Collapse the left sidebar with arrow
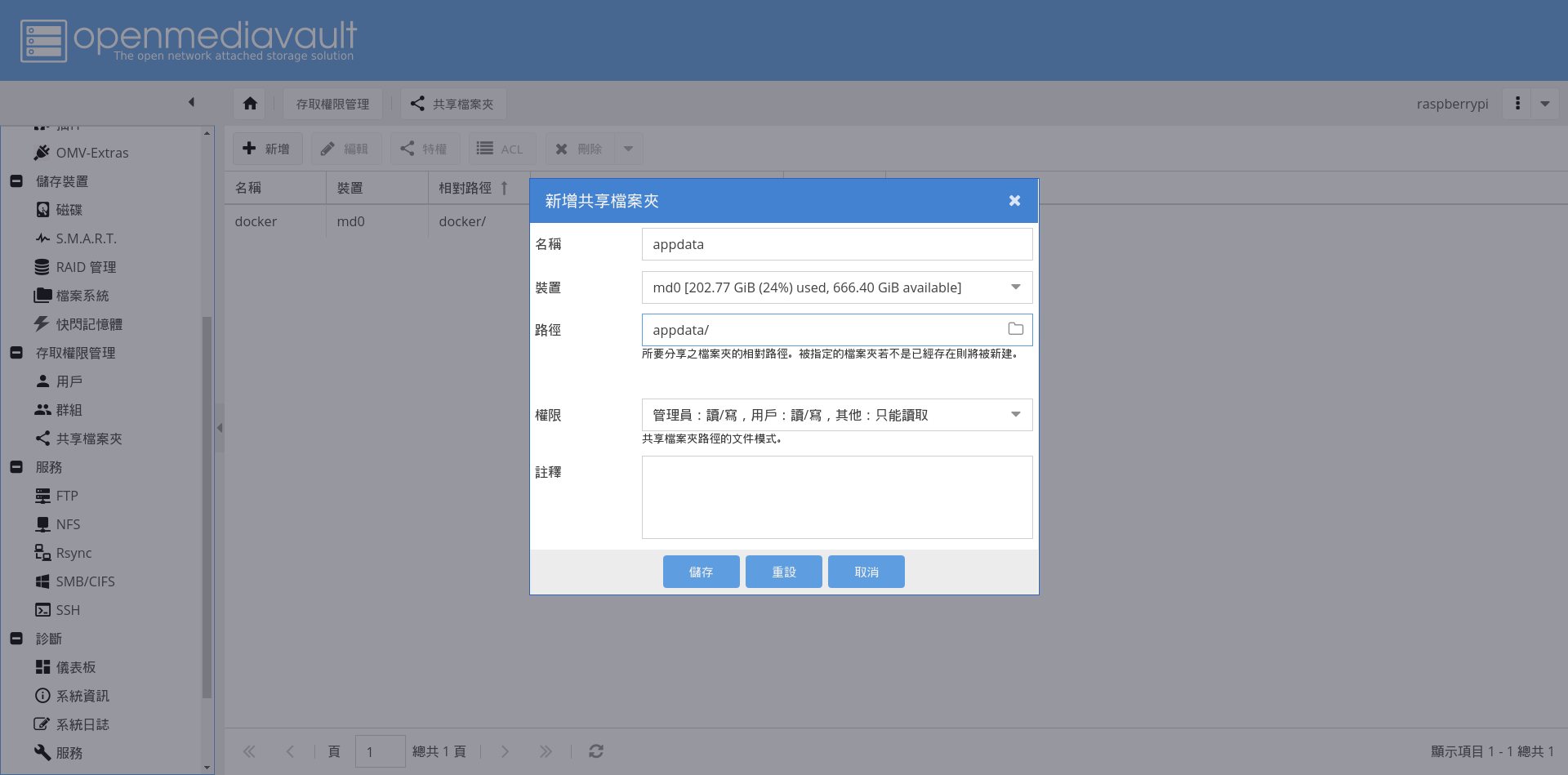The image size is (1568, 775). click(191, 102)
